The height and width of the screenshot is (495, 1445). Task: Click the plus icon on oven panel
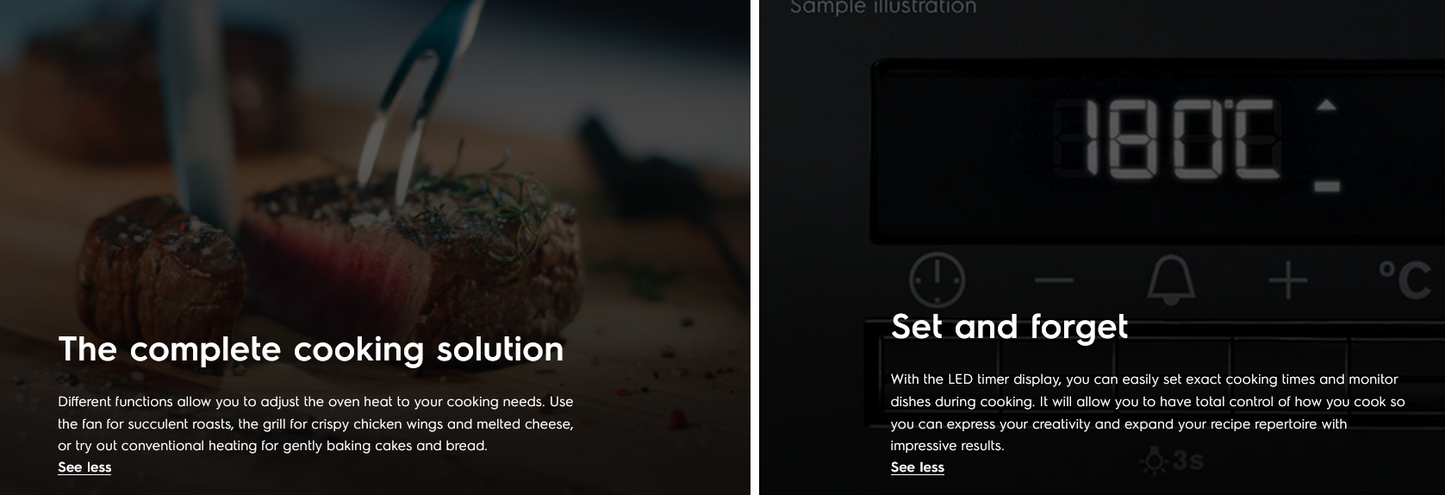pos(1288,281)
